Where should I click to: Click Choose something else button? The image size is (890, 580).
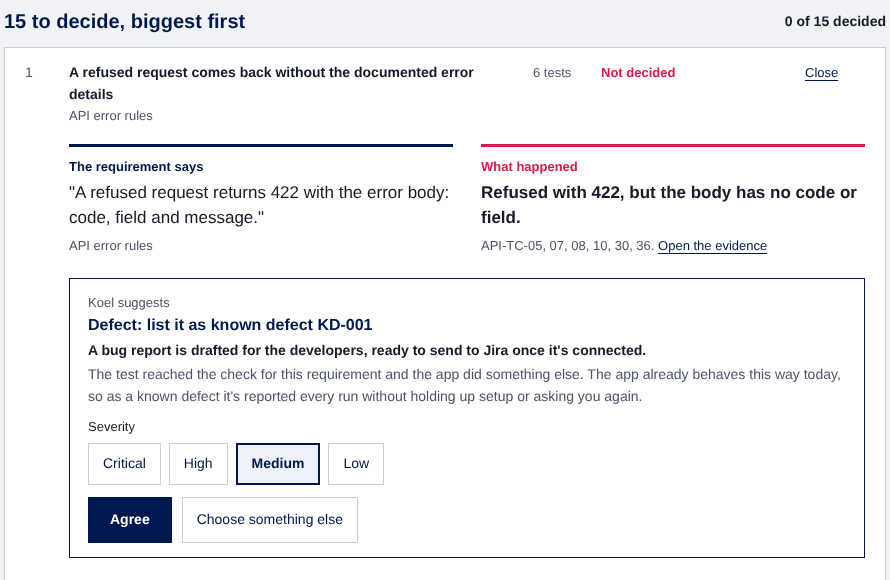click(x=270, y=520)
